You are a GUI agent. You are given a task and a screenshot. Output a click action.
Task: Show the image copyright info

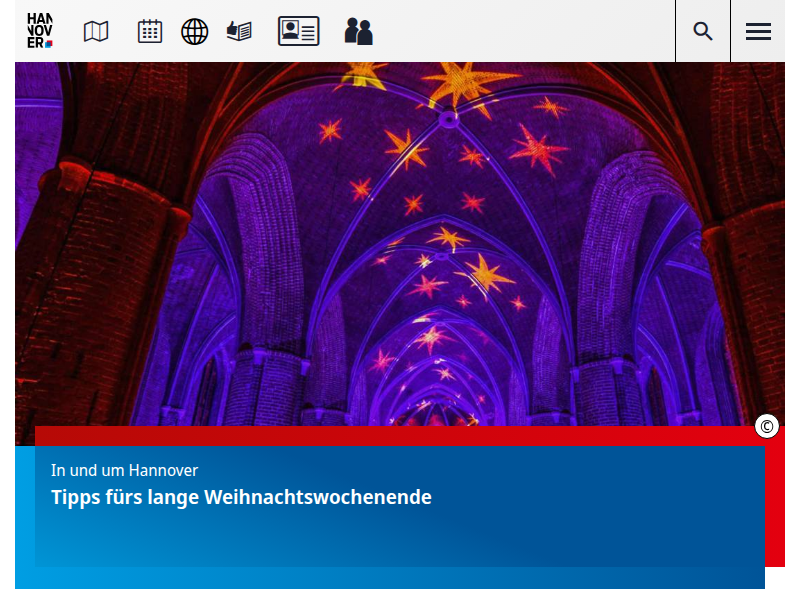767,427
